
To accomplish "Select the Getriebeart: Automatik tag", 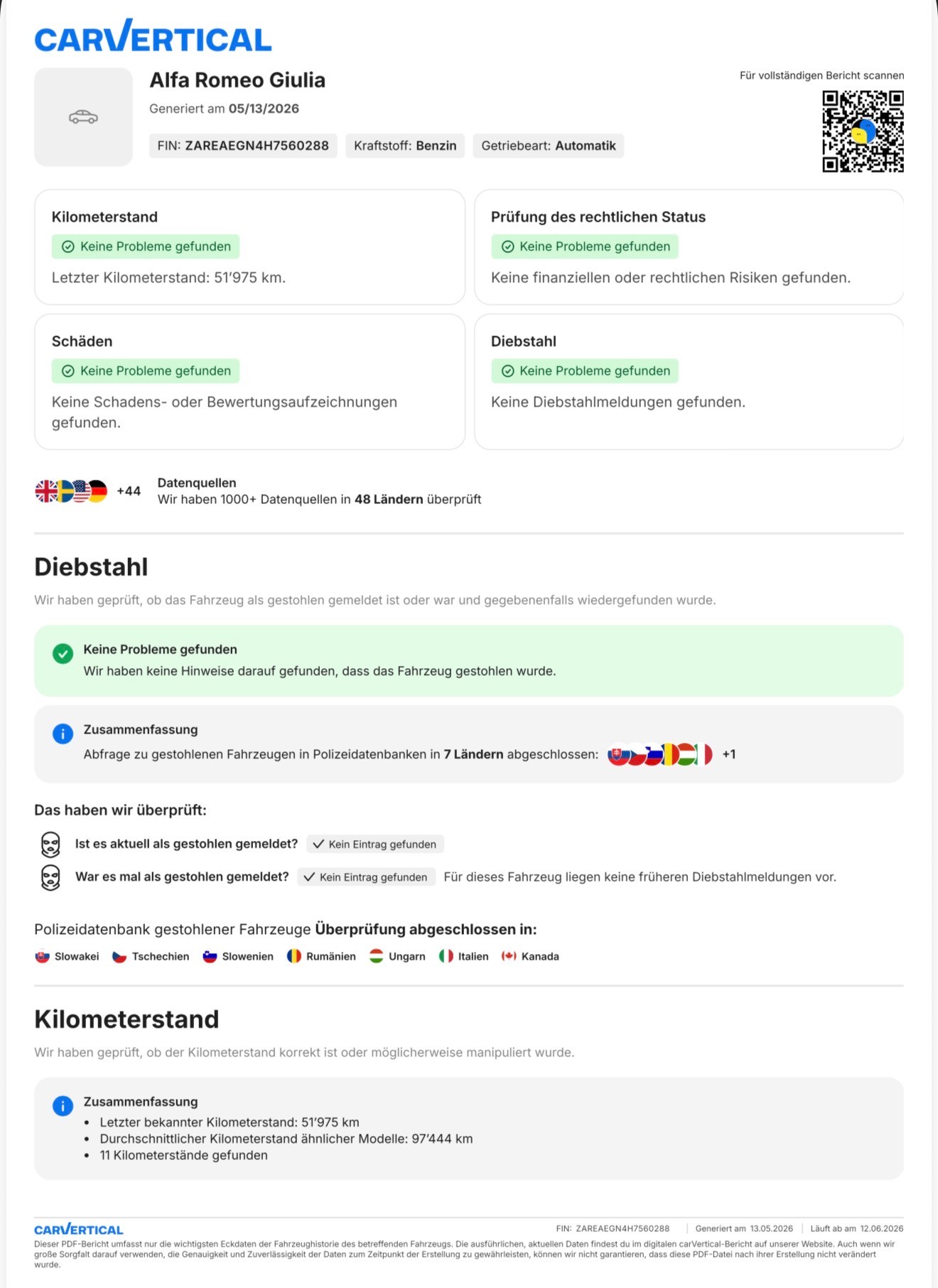I will tap(549, 146).
